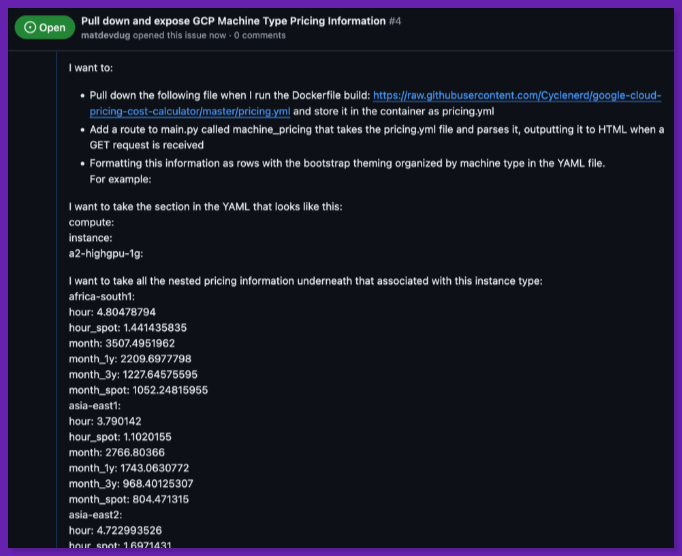
Task: Click the 'asia-east2:' region line
Action: (x=96, y=514)
